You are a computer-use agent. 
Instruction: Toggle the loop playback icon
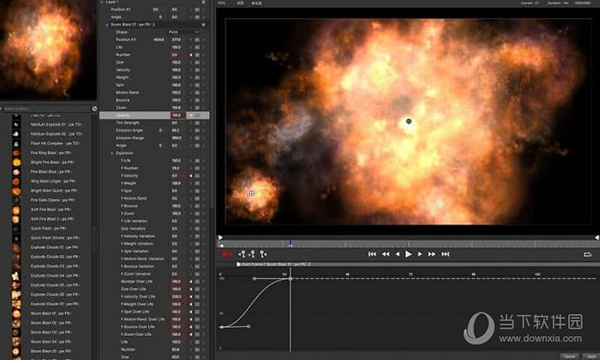coord(588,254)
